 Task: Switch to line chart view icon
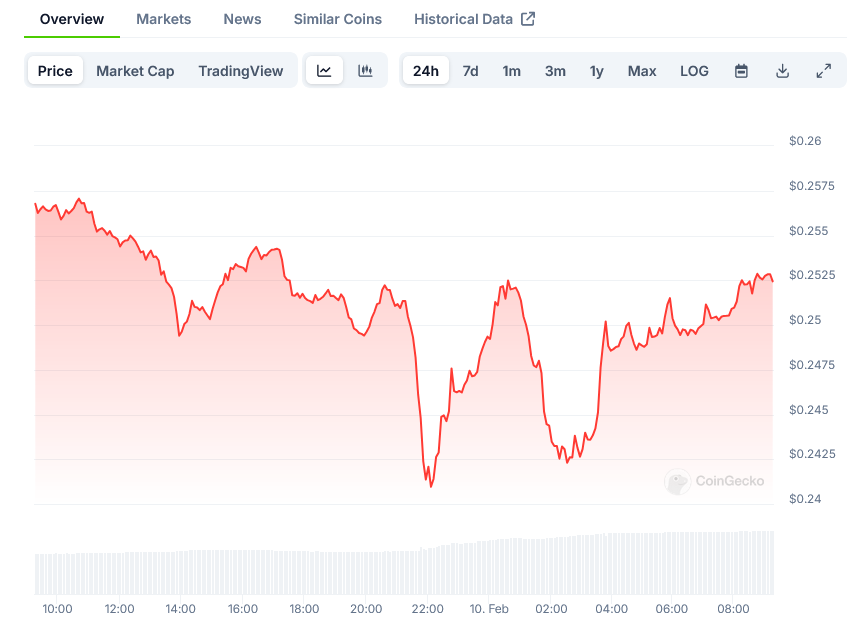pos(324,71)
